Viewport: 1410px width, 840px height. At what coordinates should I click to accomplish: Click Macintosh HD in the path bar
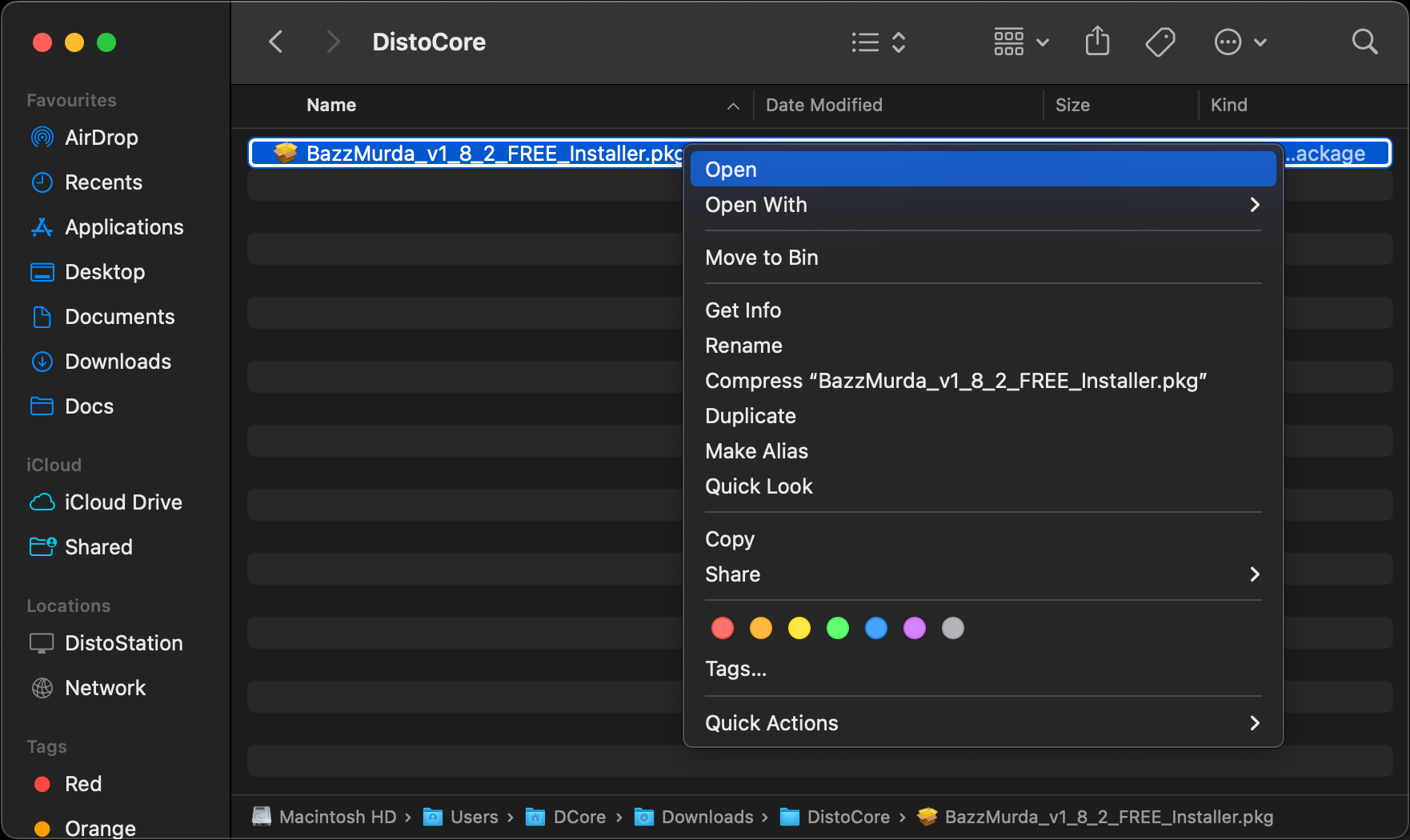[326, 817]
